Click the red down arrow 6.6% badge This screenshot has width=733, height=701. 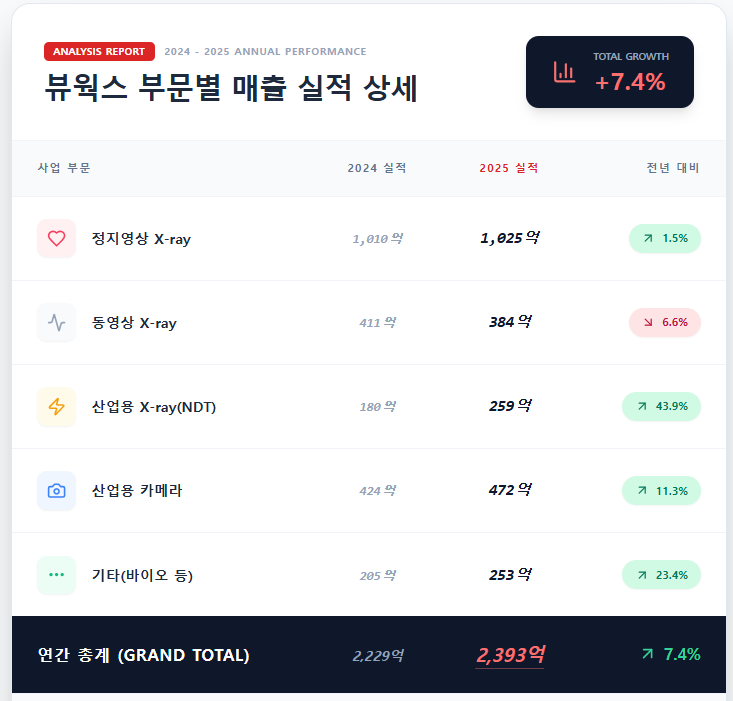tap(665, 323)
